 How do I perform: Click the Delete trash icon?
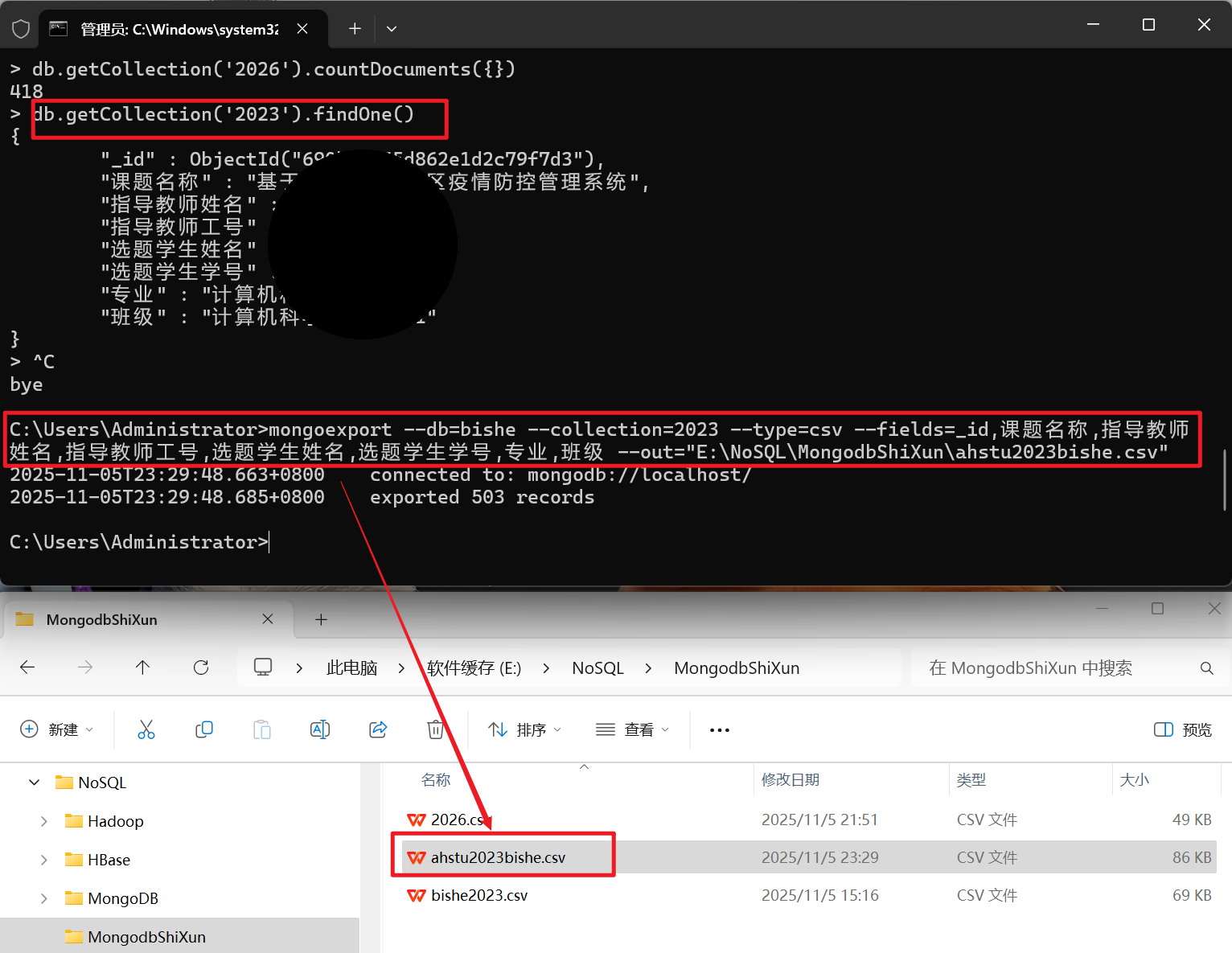coord(435,729)
